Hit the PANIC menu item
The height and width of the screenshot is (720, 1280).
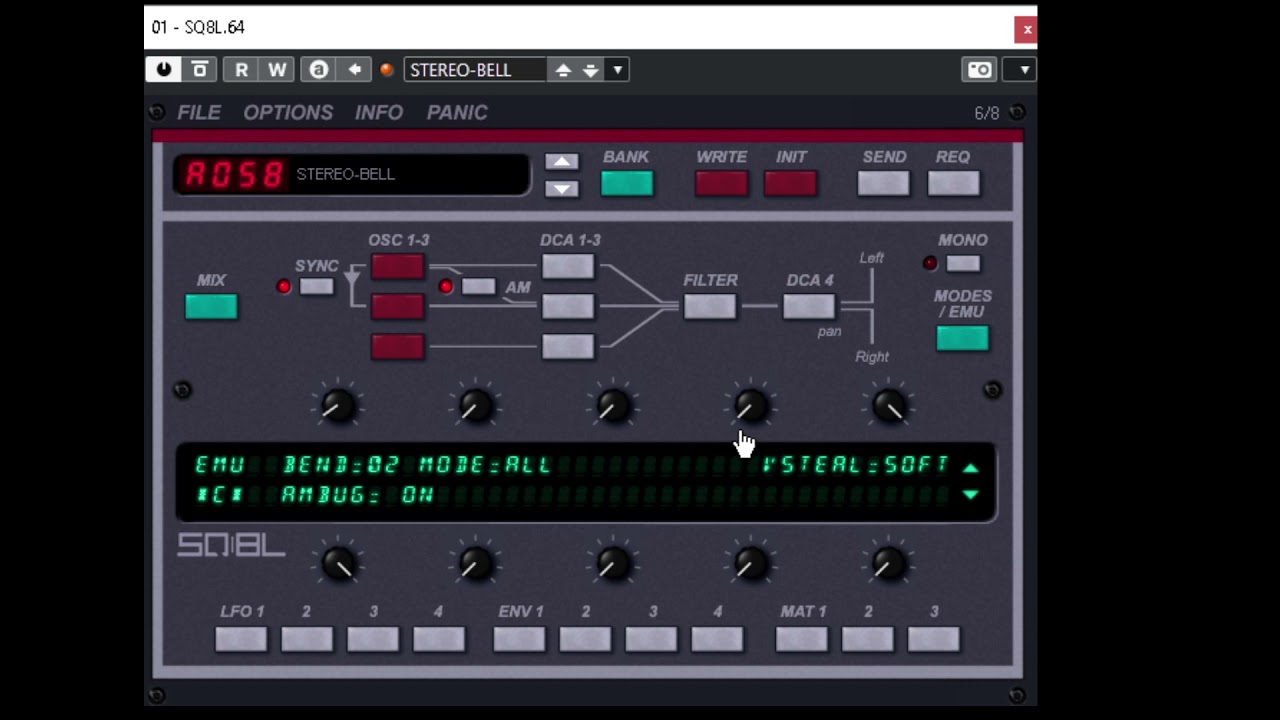[x=457, y=113]
